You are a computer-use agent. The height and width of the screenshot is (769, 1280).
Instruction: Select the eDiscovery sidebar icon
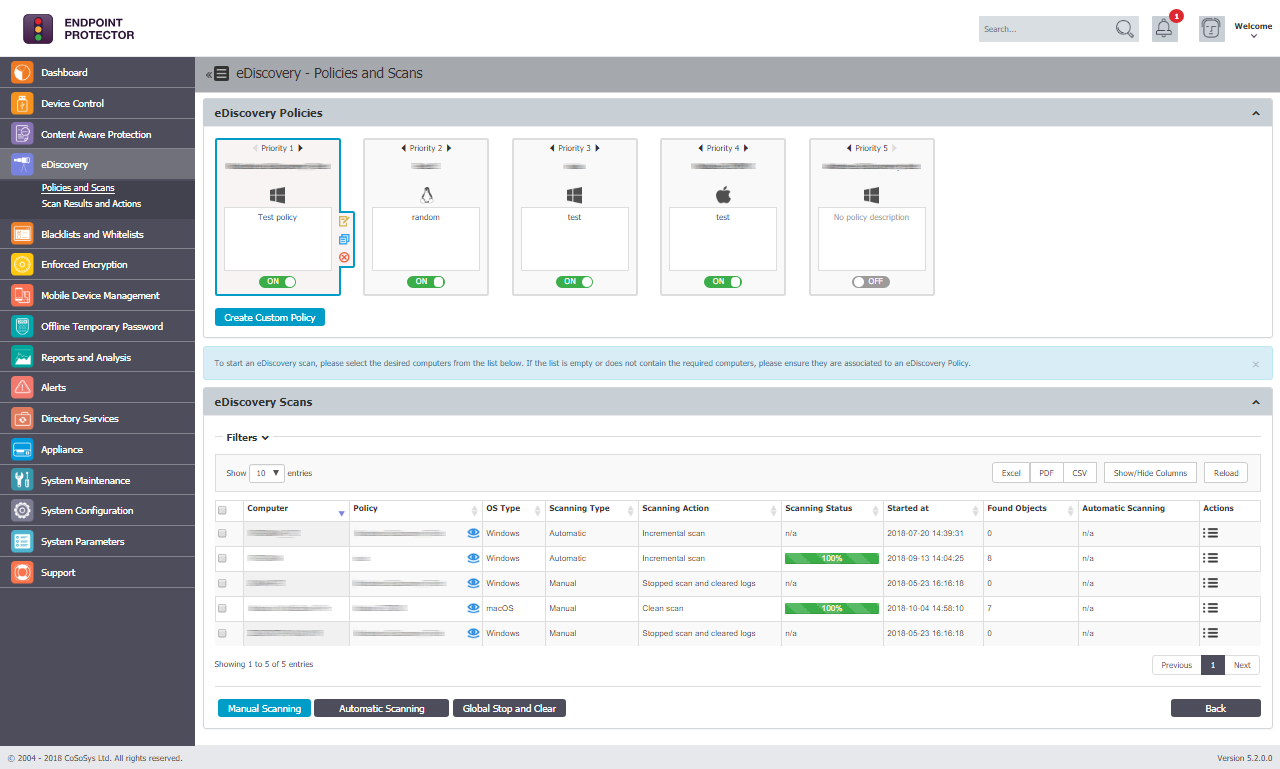point(20,163)
